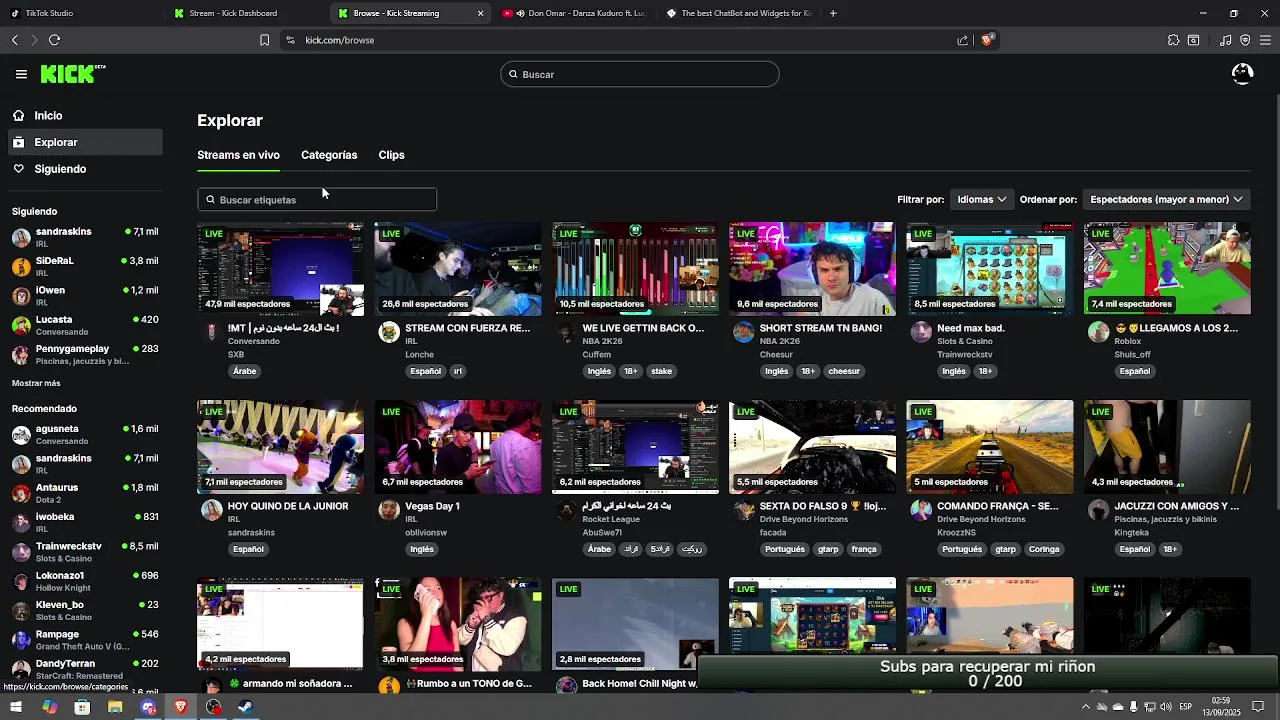This screenshot has width=1280, height=720.
Task: Click the HOY QUINO DE LA JUNIOR stream title
Action: coord(288,506)
